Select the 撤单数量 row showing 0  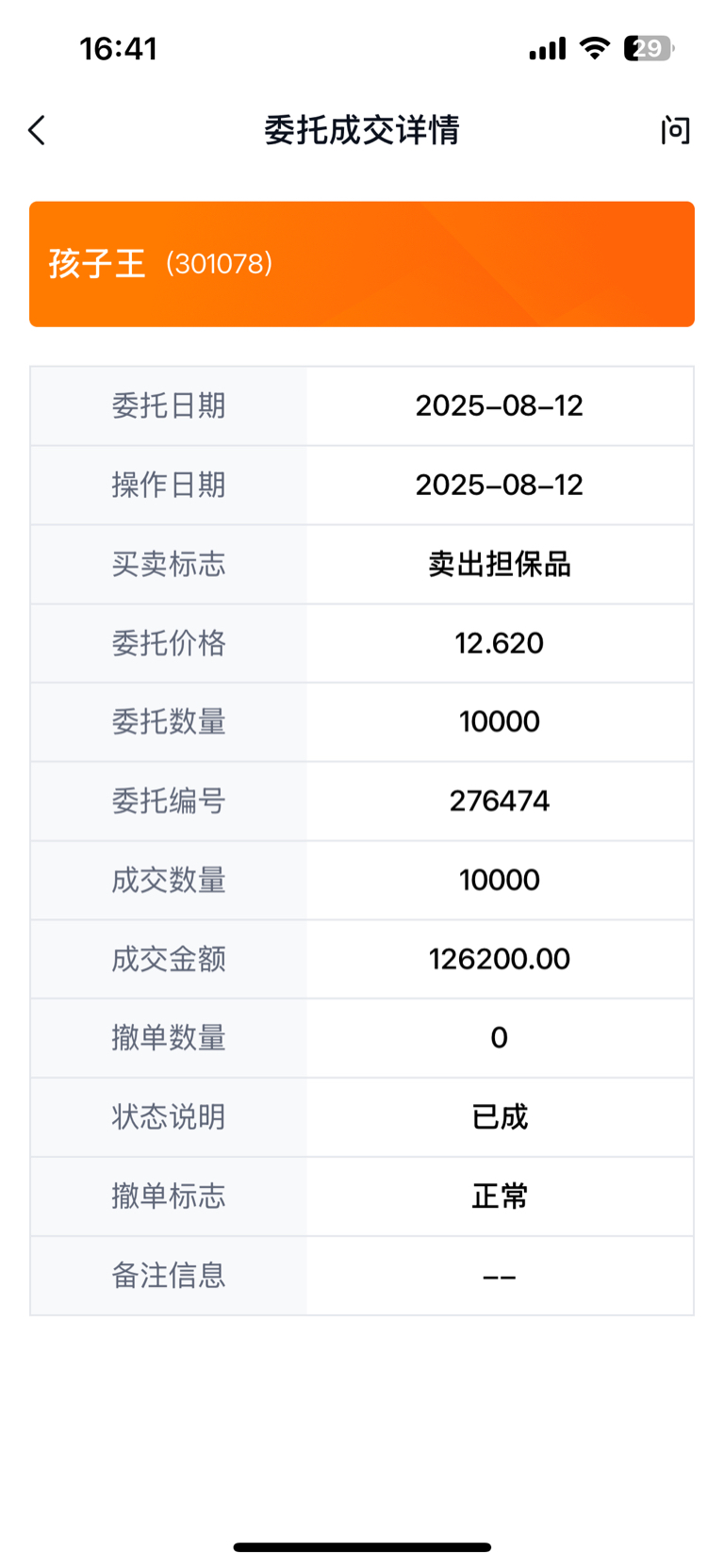tap(362, 1038)
